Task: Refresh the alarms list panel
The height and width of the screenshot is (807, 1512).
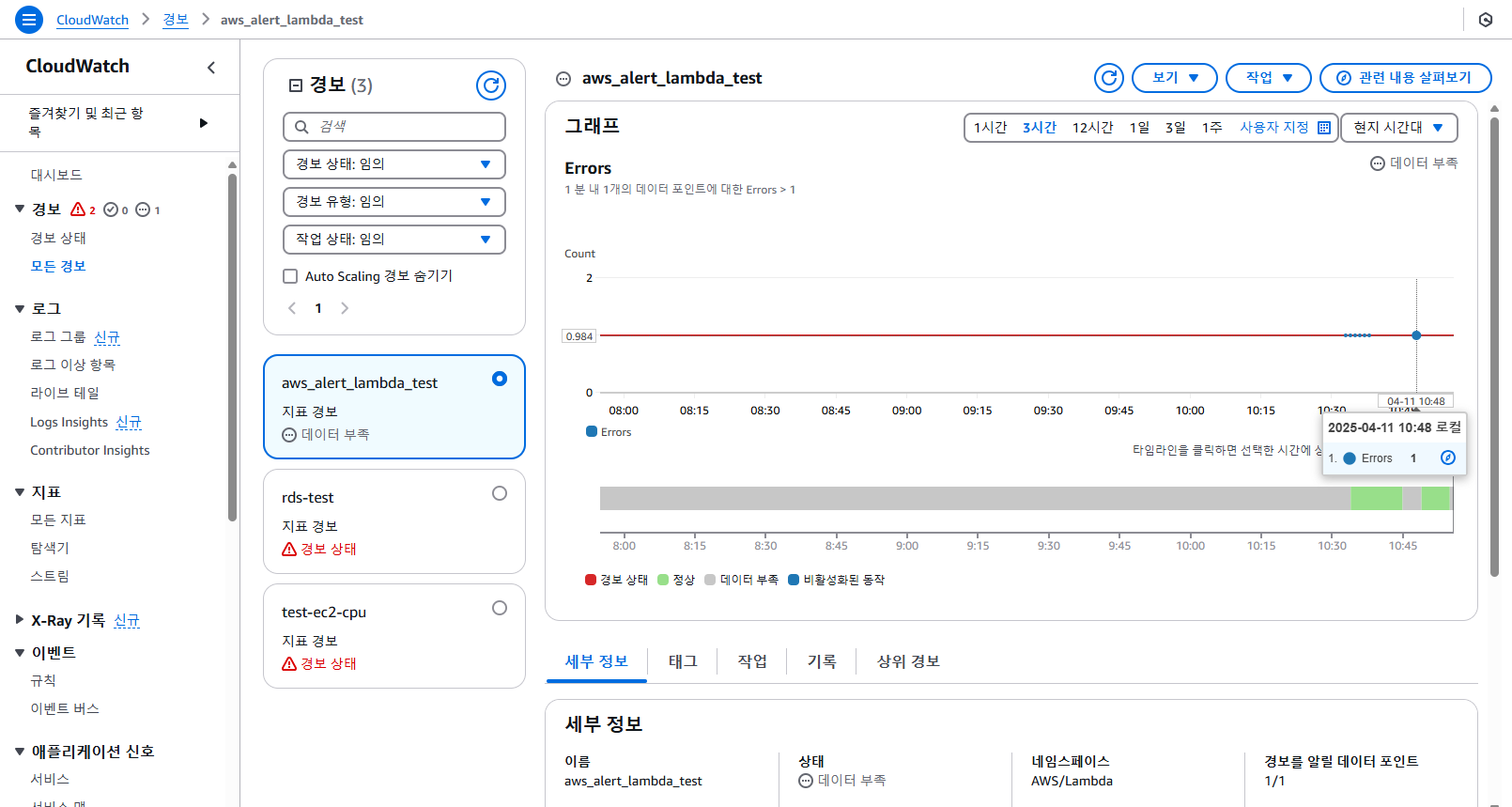Action: click(490, 85)
